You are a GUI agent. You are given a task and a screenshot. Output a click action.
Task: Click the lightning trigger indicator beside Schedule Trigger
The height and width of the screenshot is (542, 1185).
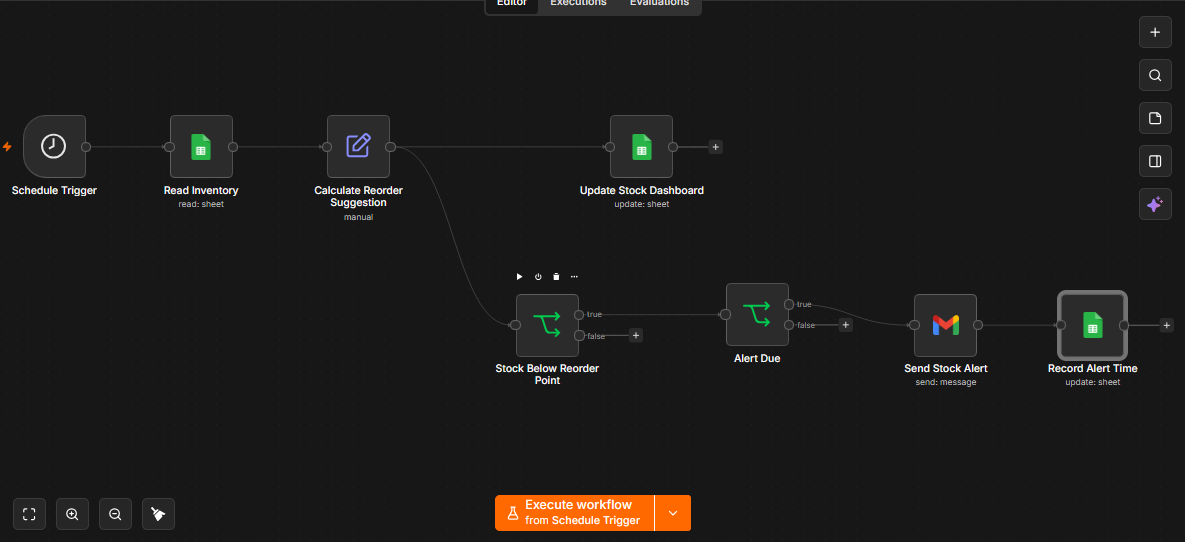point(8,147)
